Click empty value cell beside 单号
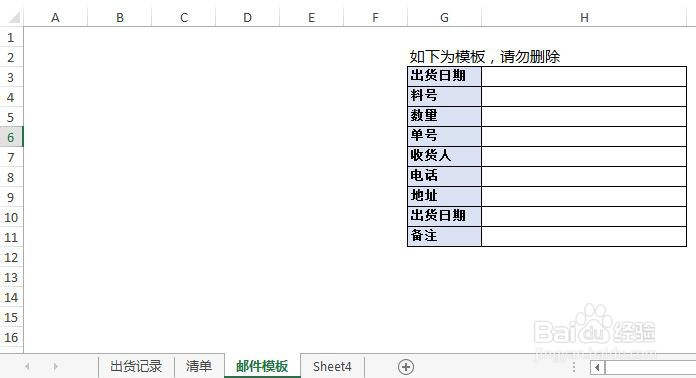This screenshot has height=378, width=696. tap(584, 136)
